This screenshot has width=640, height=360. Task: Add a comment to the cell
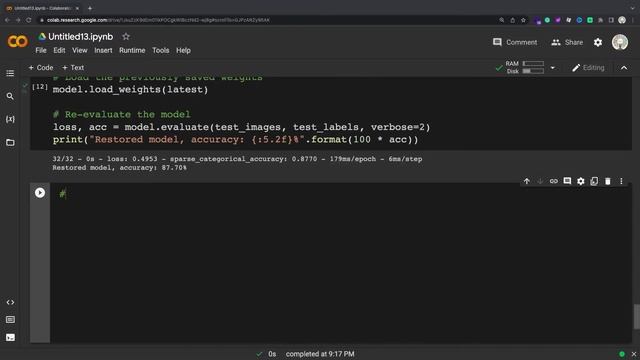(x=567, y=181)
